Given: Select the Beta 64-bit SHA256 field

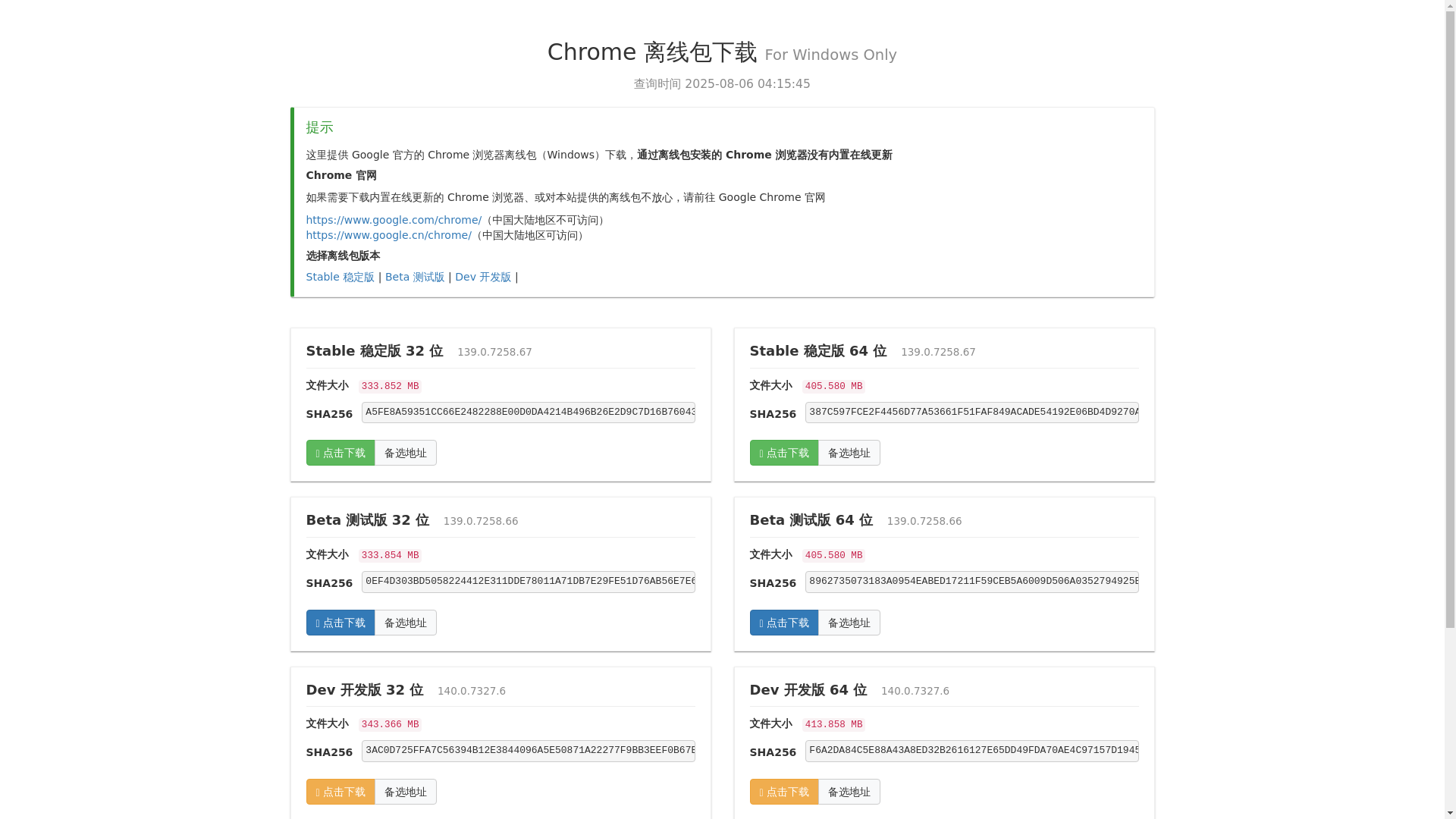Looking at the screenshot, I should pyautogui.click(x=972, y=582).
